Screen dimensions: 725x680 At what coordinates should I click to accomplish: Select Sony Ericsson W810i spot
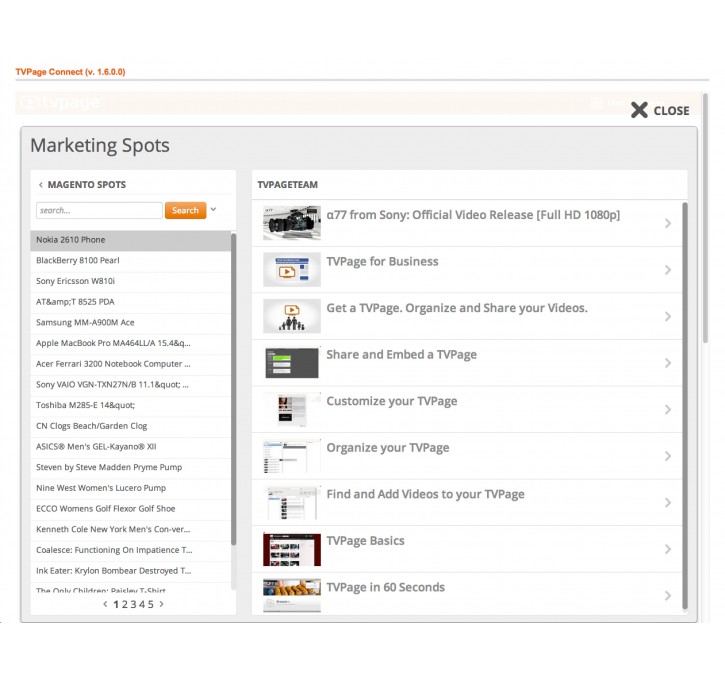(130, 281)
